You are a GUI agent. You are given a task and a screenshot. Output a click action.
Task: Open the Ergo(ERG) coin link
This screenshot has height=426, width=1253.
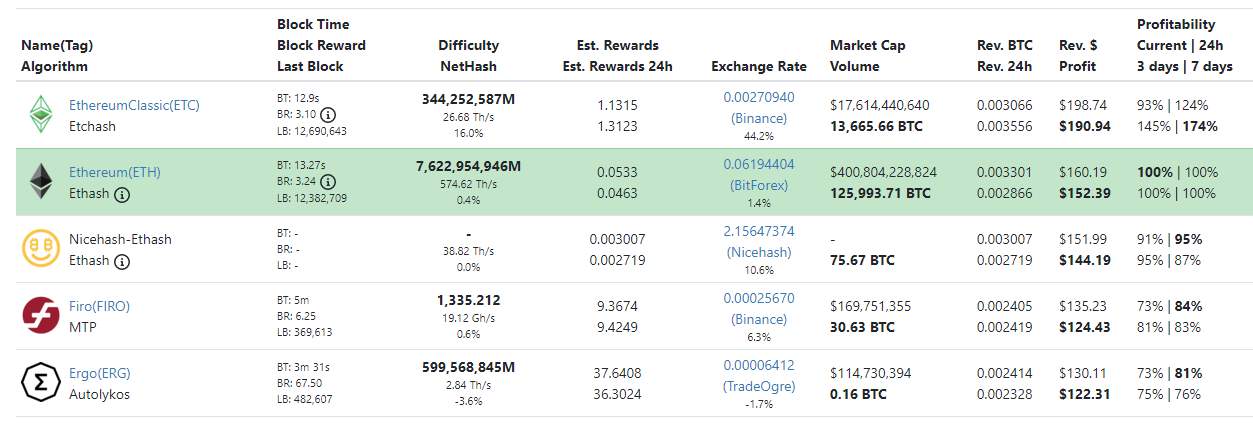99,373
